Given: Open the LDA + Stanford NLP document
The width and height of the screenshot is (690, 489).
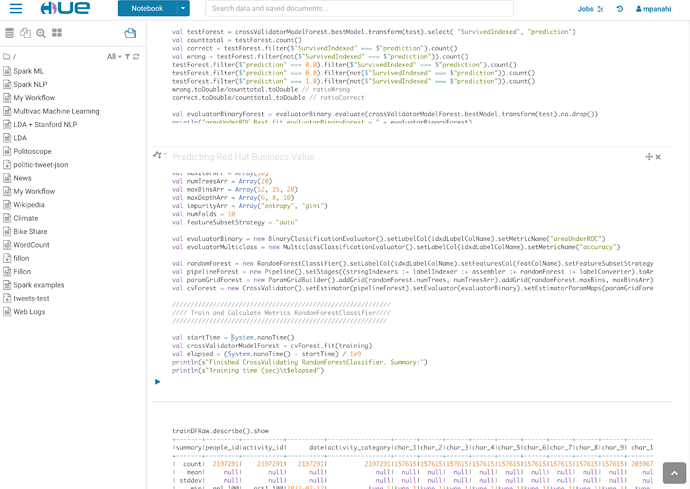Looking at the screenshot, I should tap(45, 124).
